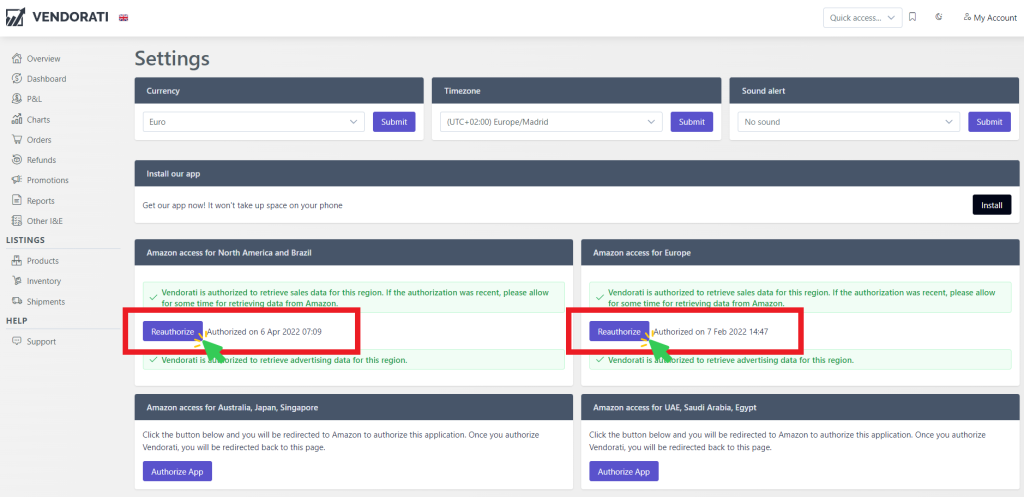Open P&L menu item
1024x497 pixels.
click(x=35, y=99)
